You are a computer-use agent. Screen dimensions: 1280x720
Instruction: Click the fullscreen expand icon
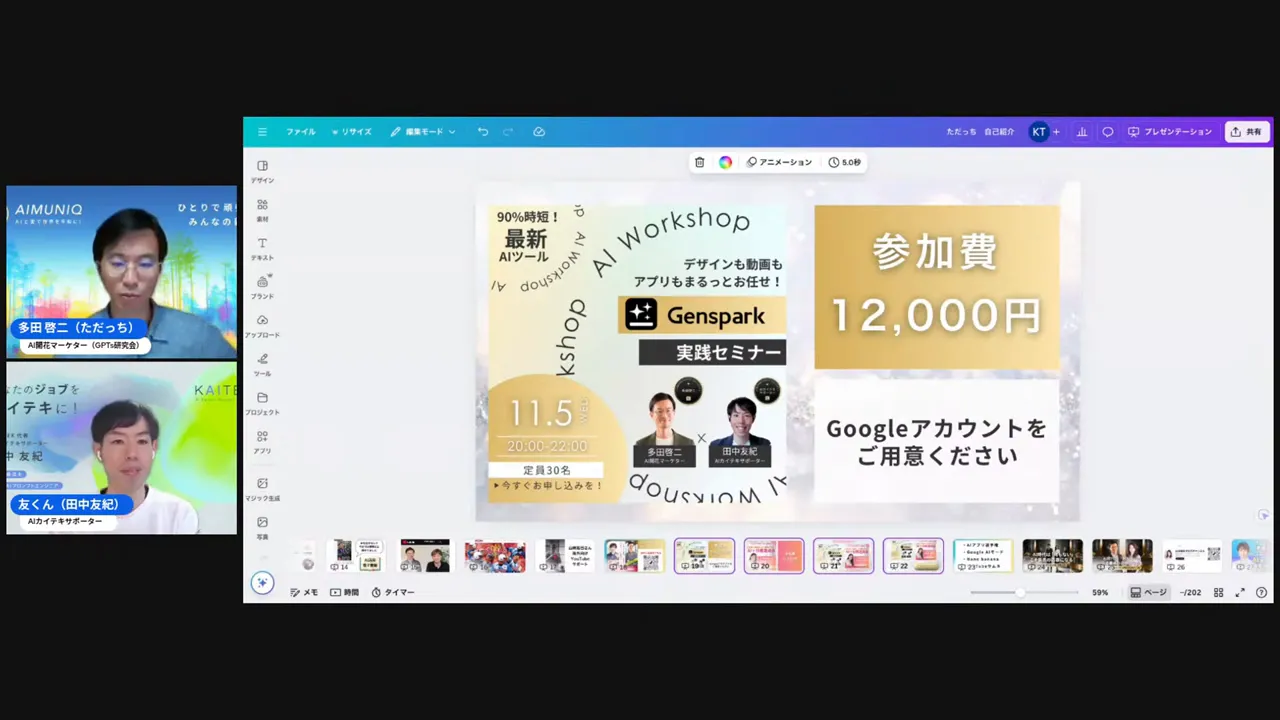[1240, 593]
